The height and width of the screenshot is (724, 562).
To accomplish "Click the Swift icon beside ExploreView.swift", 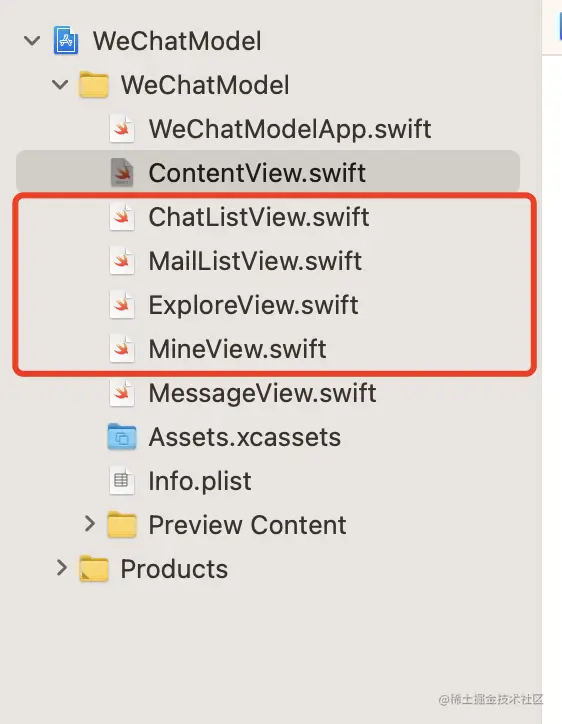I will 122,305.
